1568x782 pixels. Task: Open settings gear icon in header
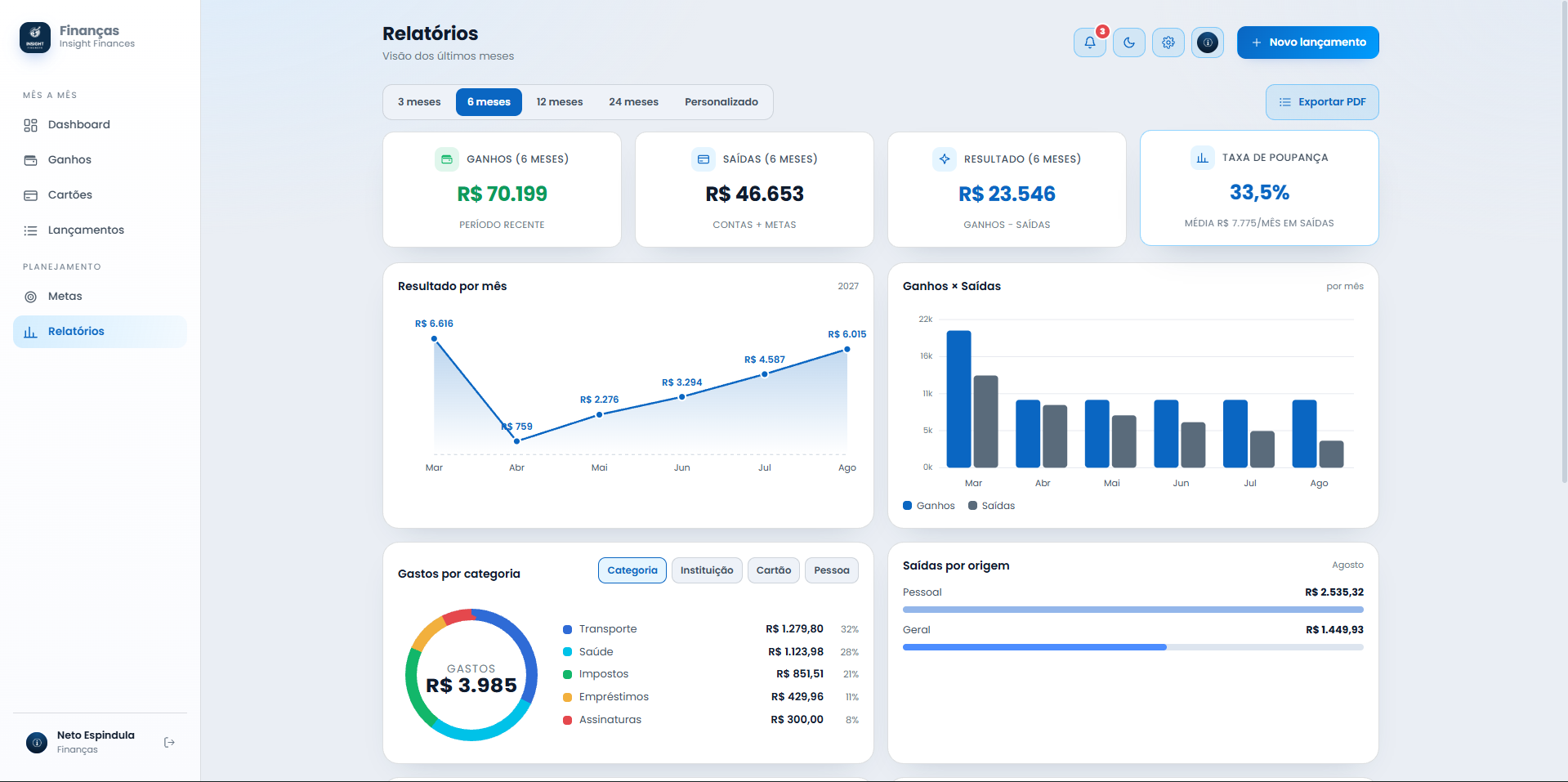point(1168,42)
